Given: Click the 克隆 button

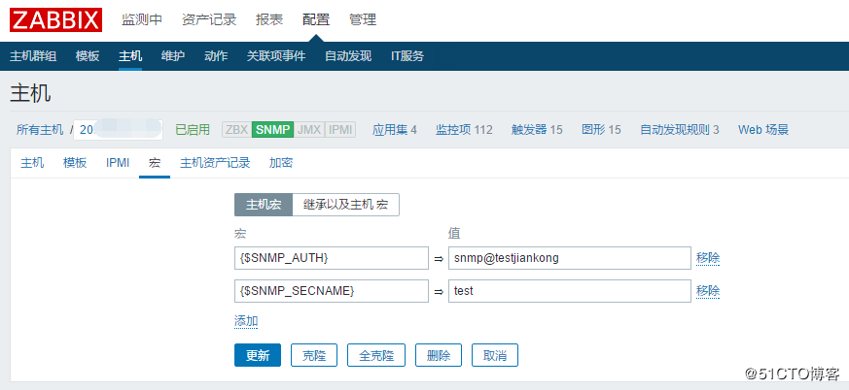Looking at the screenshot, I should 314,355.
